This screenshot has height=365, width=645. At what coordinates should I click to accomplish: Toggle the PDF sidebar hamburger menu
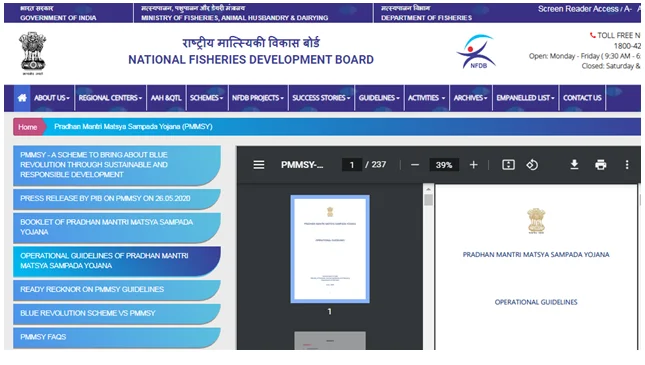[259, 165]
